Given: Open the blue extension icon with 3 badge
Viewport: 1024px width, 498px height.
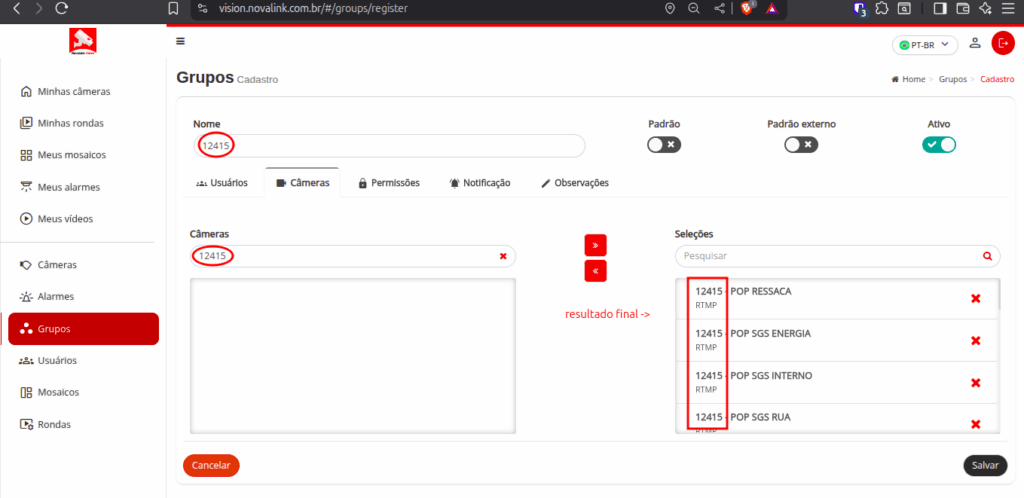Looking at the screenshot, I should coord(859,9).
